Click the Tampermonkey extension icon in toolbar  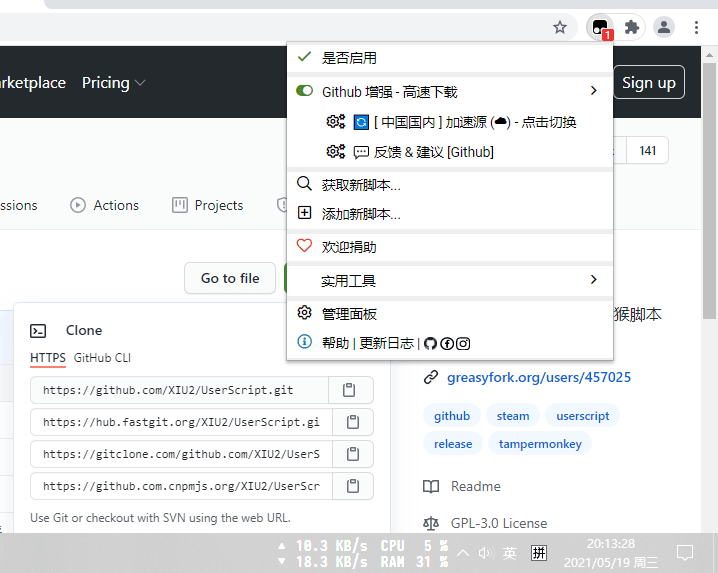click(x=600, y=28)
